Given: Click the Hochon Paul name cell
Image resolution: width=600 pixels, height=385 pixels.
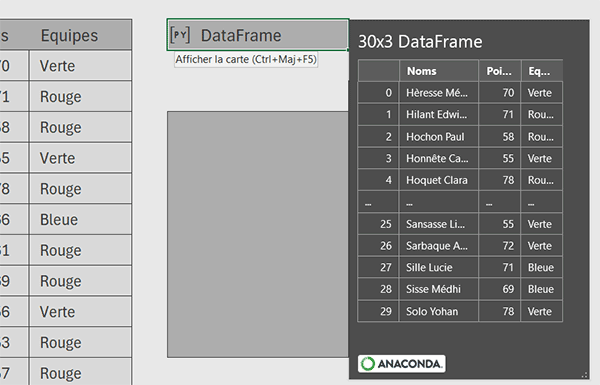Looking at the screenshot, I should coord(439,137).
